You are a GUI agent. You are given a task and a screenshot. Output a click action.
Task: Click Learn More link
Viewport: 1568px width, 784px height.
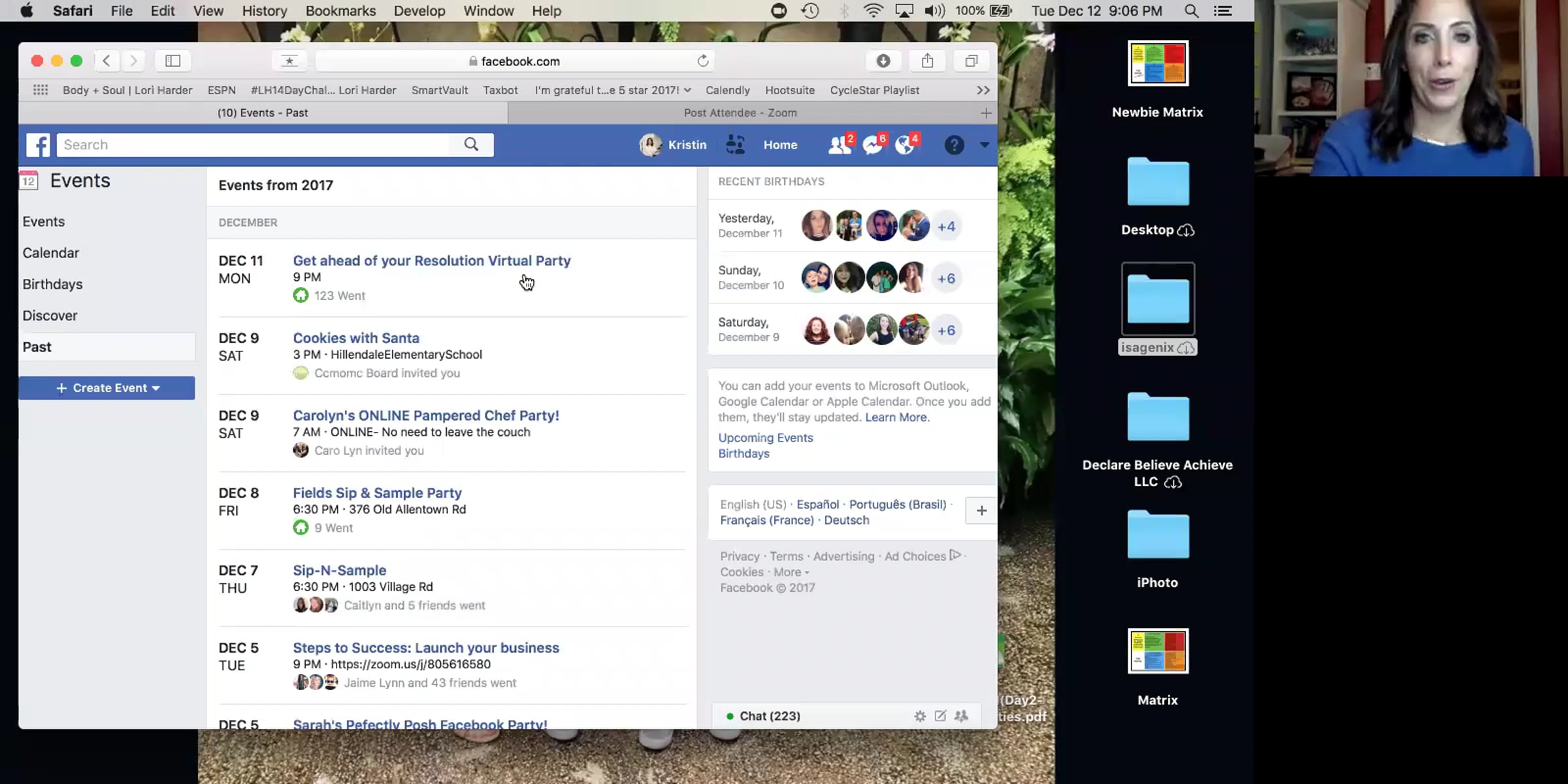pos(896,417)
